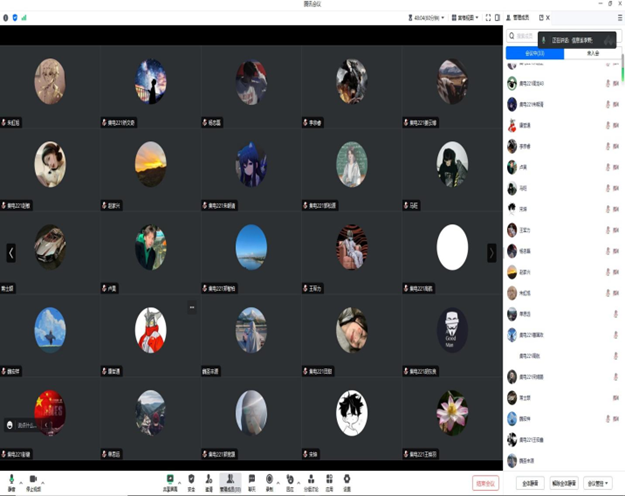
Task: Expand the meeting management dropdown at bottom right
Action: [x=598, y=483]
